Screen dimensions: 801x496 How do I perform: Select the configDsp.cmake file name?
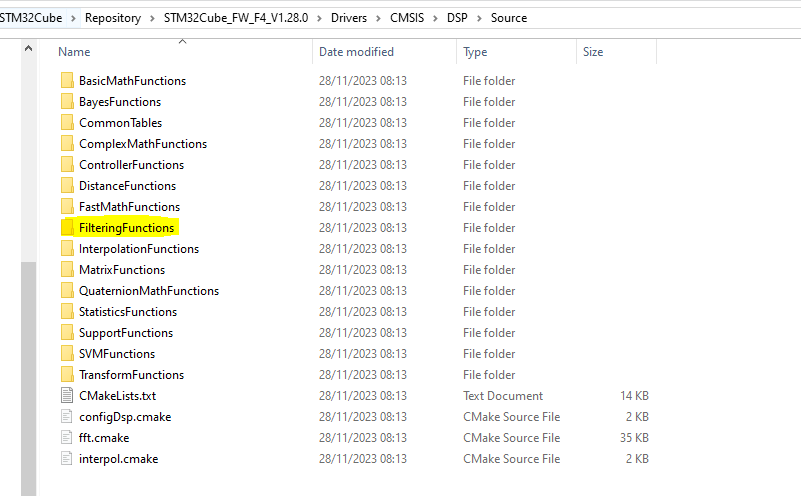pos(125,417)
